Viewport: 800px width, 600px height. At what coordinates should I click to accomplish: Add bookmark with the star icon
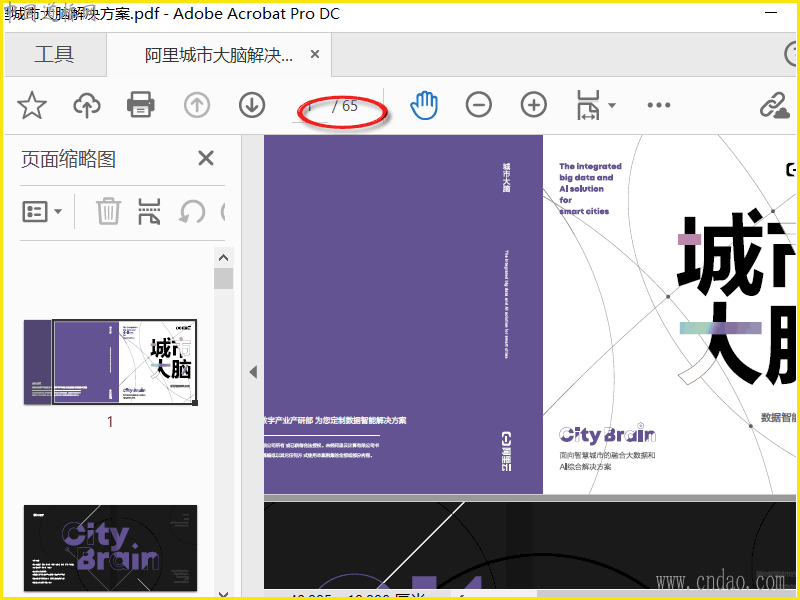pos(32,105)
